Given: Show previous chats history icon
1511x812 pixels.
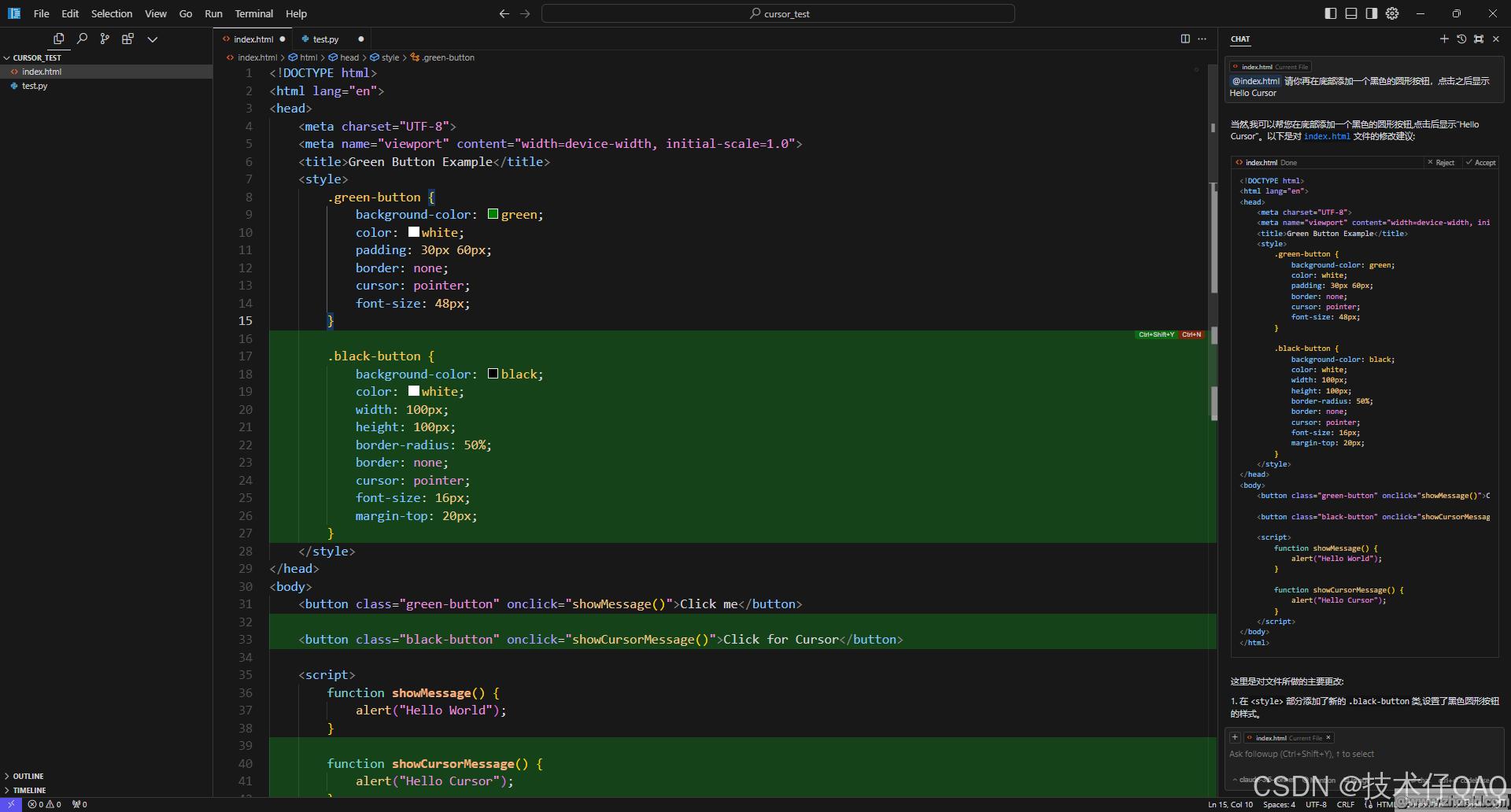Looking at the screenshot, I should [x=1461, y=39].
